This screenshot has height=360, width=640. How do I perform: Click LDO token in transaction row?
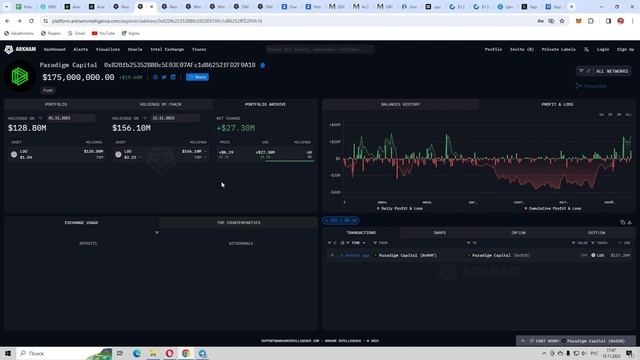(x=598, y=256)
